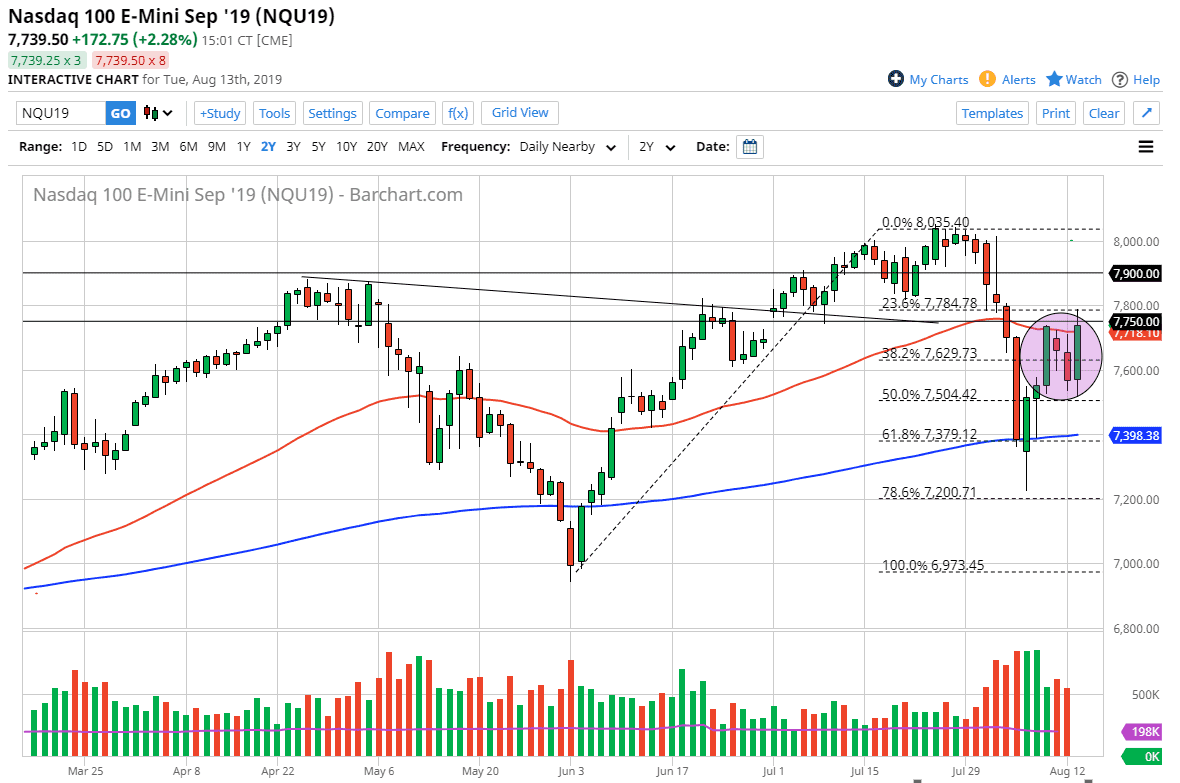Click the Templates button
Viewport: 1180px width, 783px height.
pos(992,113)
